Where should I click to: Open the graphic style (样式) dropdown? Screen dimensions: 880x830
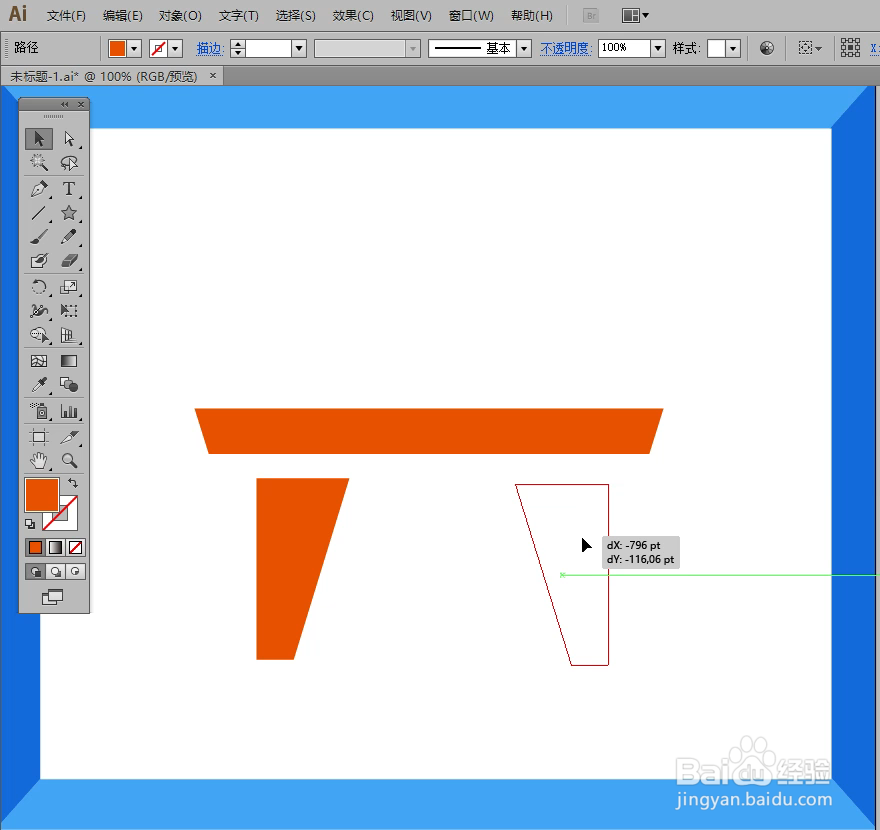tap(732, 49)
